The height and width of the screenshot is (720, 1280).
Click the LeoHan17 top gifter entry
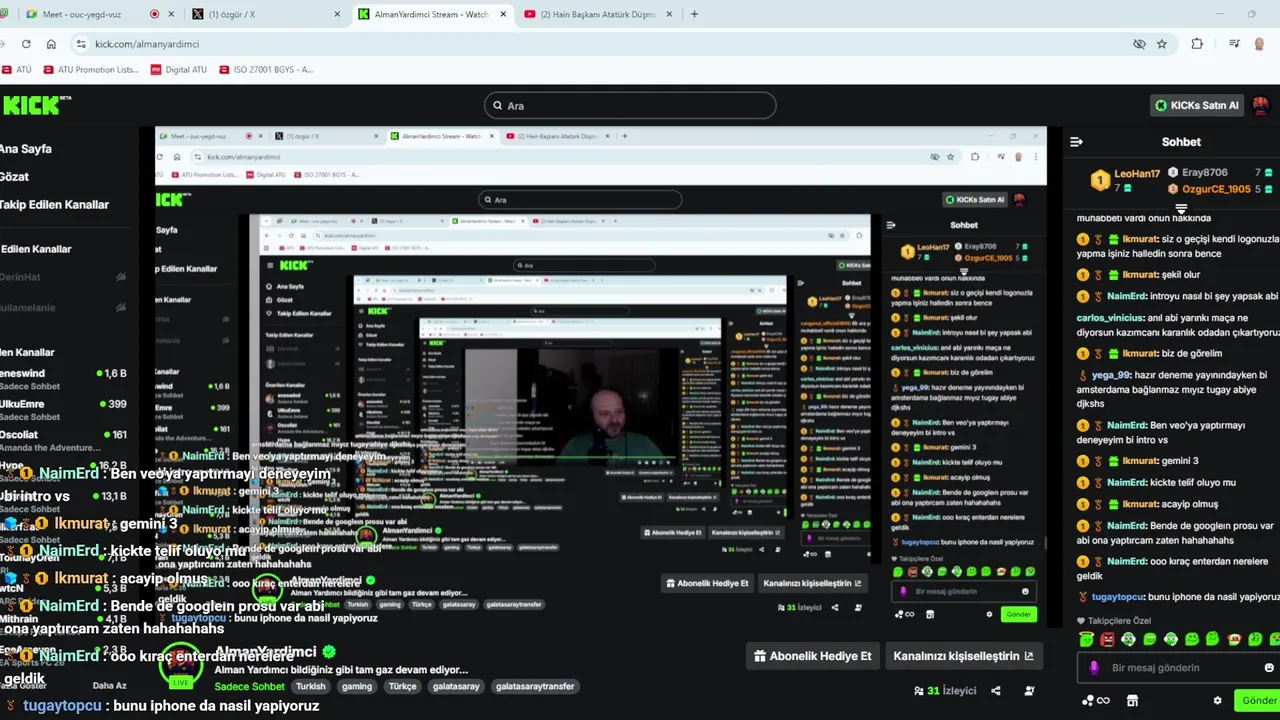1125,180
